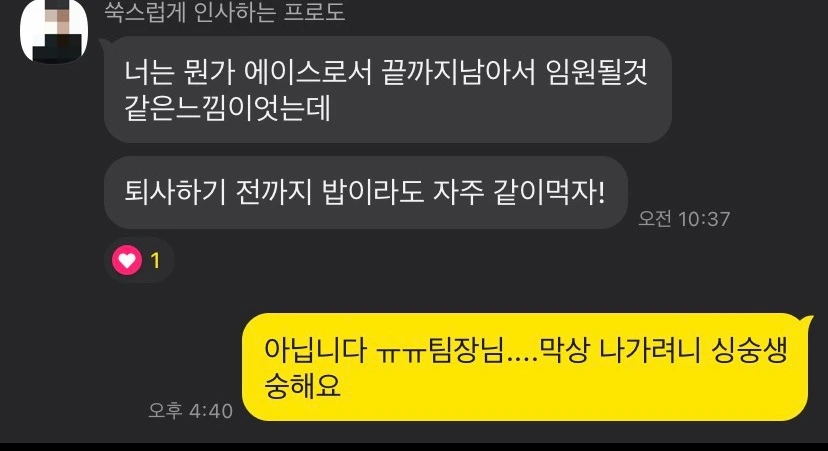The image size is (828, 451).
Task: Open the sender's pixelated profile picture
Action: [x=54, y=31]
